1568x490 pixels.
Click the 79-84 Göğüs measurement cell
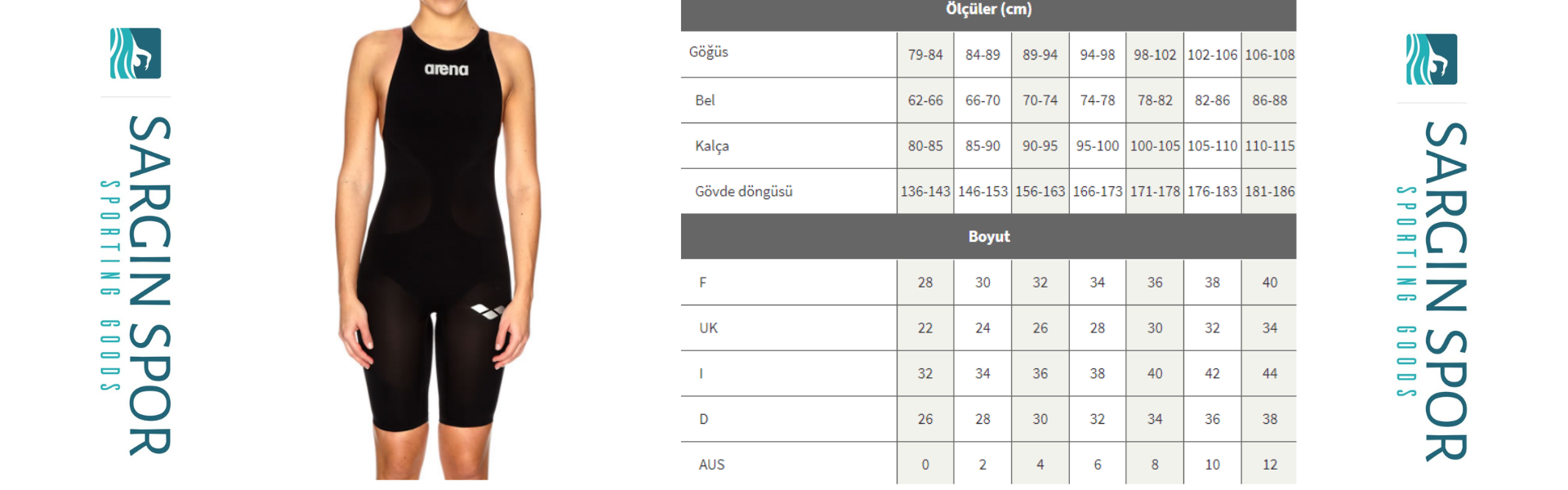pos(925,55)
